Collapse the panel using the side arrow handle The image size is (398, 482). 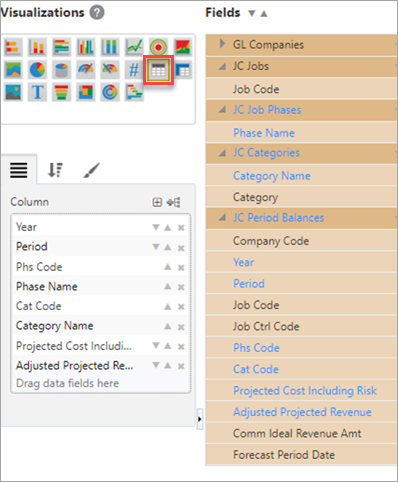(x=200, y=419)
